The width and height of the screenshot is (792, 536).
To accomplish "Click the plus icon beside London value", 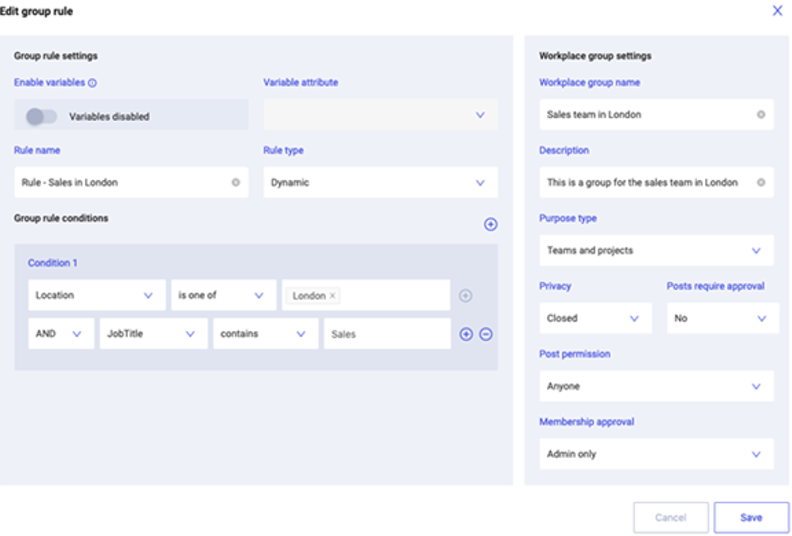I will pos(465,296).
